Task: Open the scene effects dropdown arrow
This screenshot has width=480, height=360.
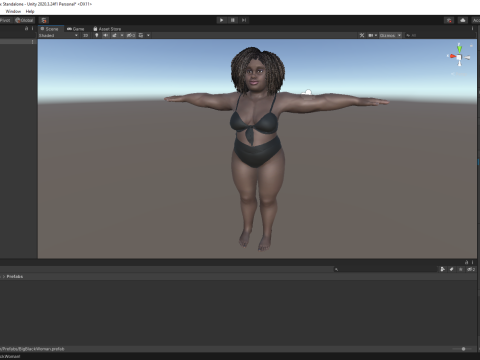Action: [122, 35]
